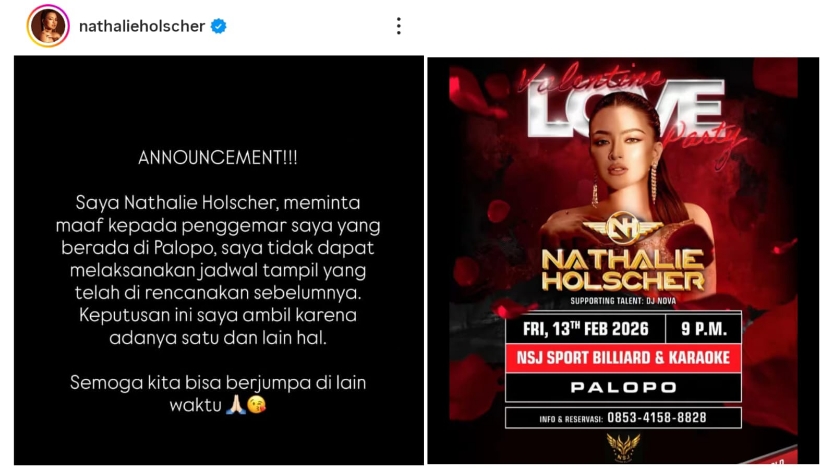Click the PALOPO location box
Image resolution: width=834 pixels, height=469 pixels.
pos(623,388)
